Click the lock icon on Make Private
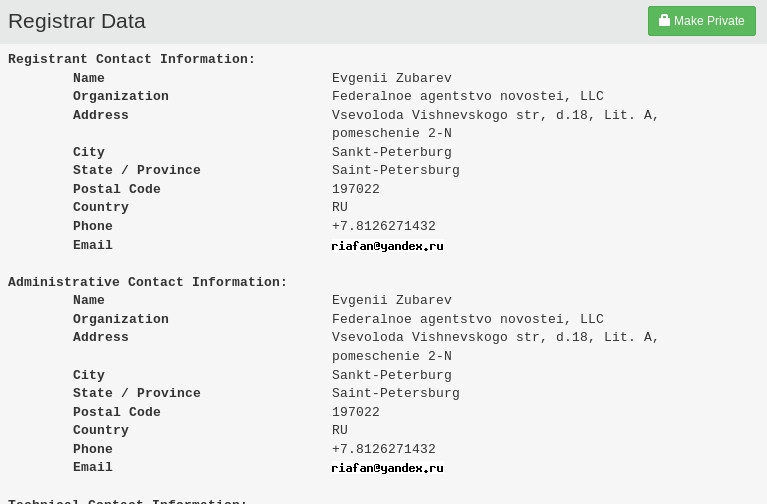 coord(665,21)
